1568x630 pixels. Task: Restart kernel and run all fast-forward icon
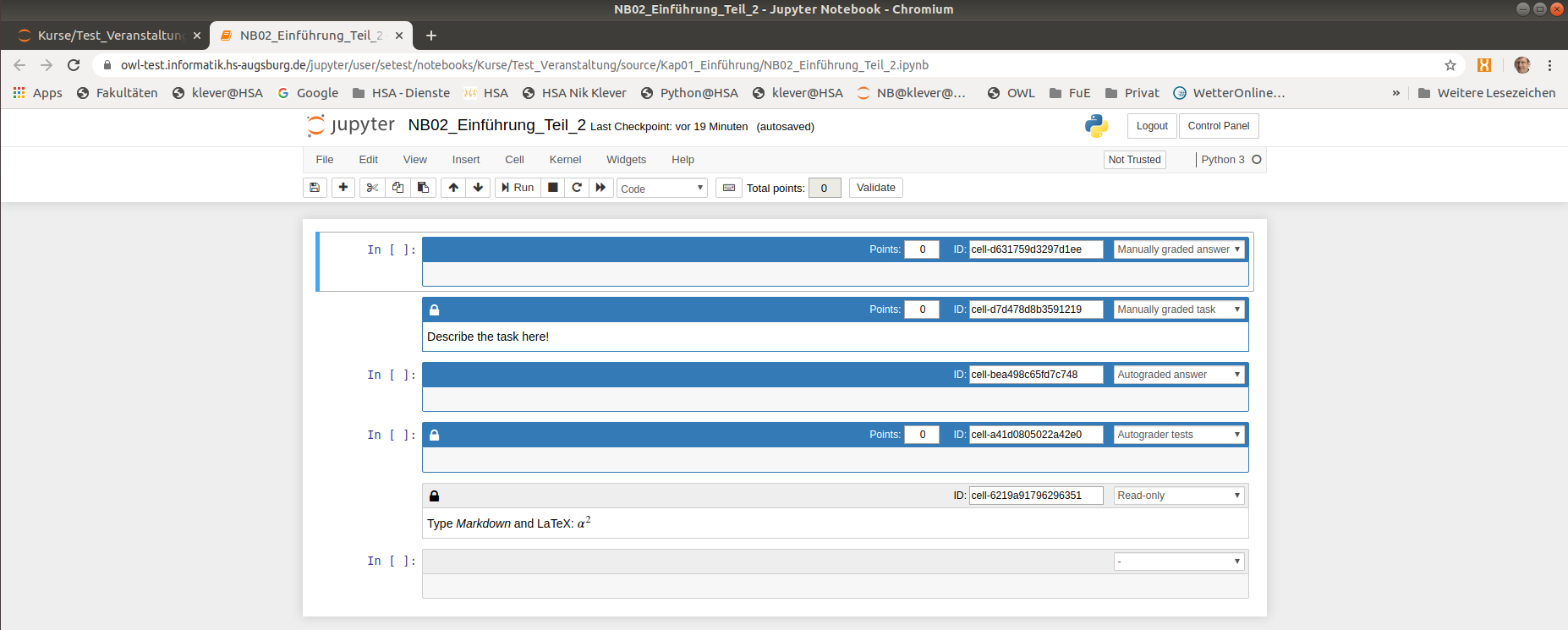600,188
